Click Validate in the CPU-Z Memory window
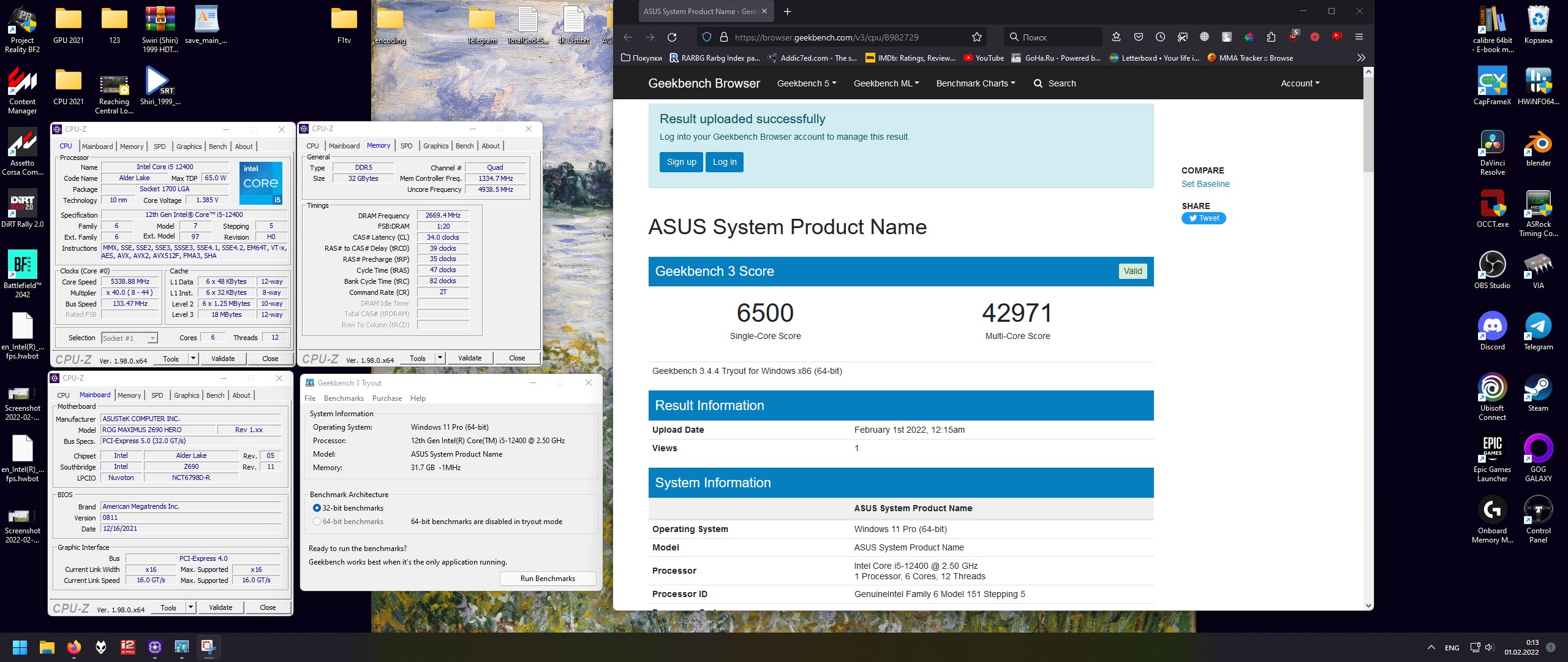This screenshot has width=1568, height=662. tap(470, 358)
